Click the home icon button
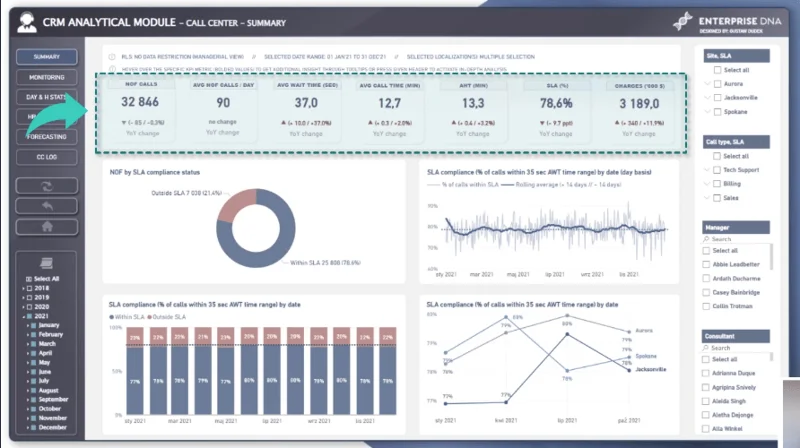 point(47,227)
